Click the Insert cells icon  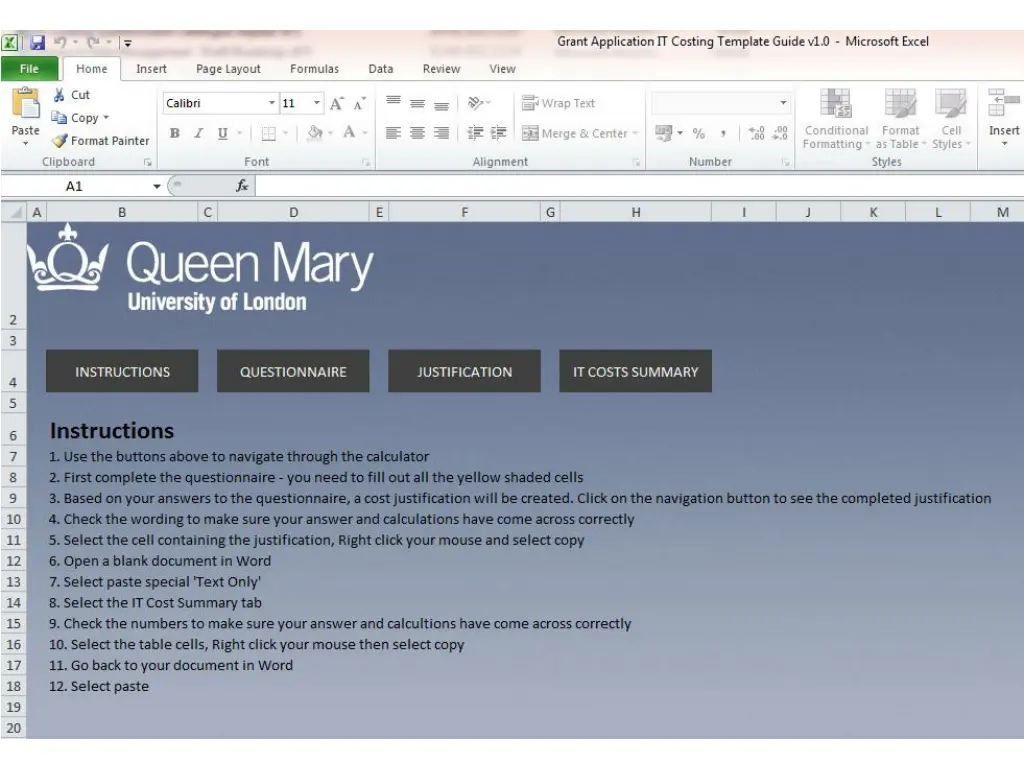pyautogui.click(x=1004, y=104)
